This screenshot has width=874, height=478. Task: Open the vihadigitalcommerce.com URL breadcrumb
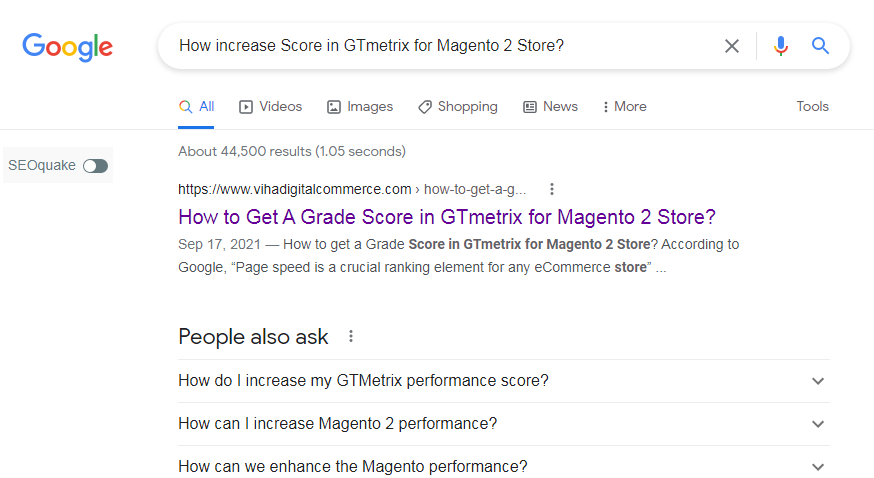(352, 189)
